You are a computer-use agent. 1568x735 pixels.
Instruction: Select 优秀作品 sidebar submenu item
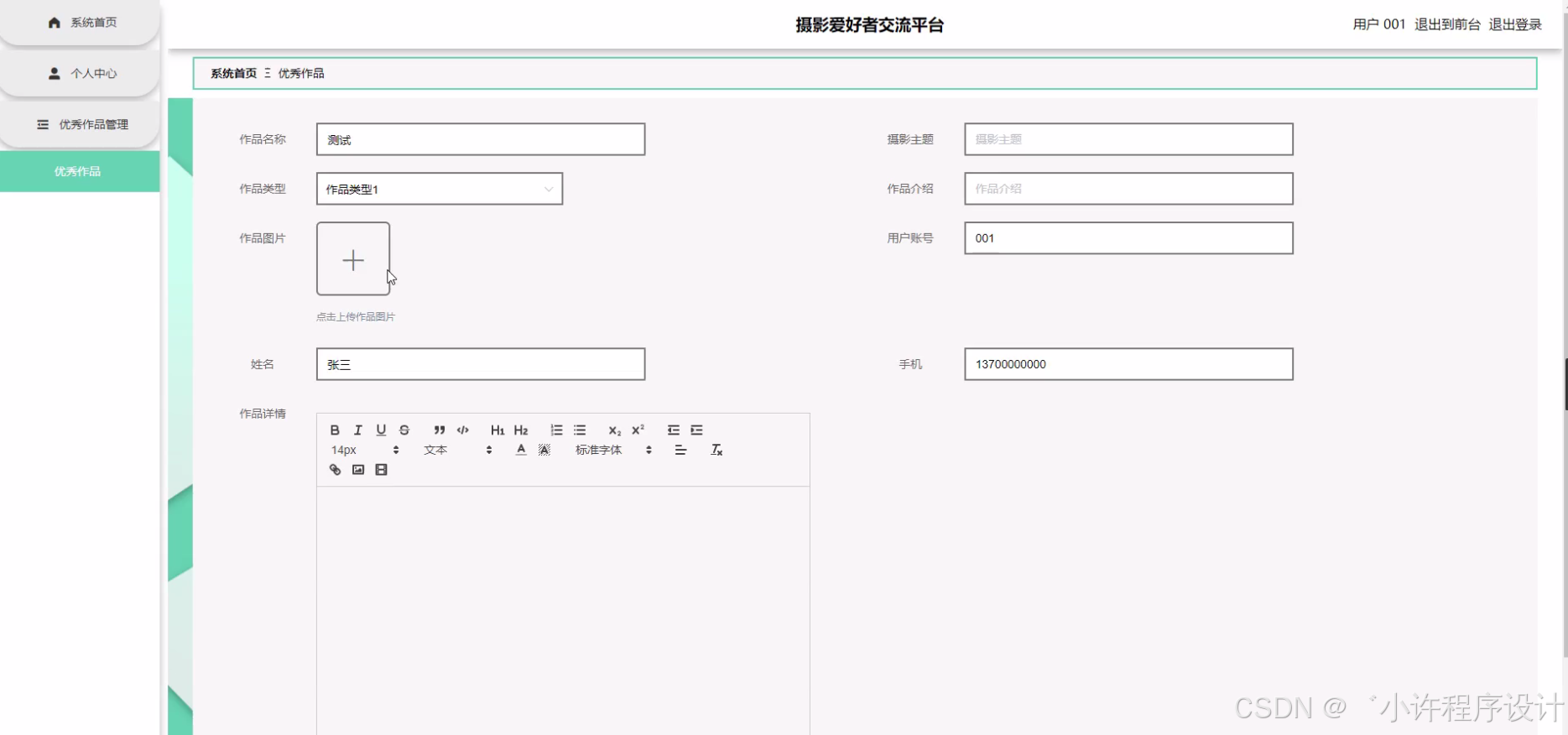(80, 171)
